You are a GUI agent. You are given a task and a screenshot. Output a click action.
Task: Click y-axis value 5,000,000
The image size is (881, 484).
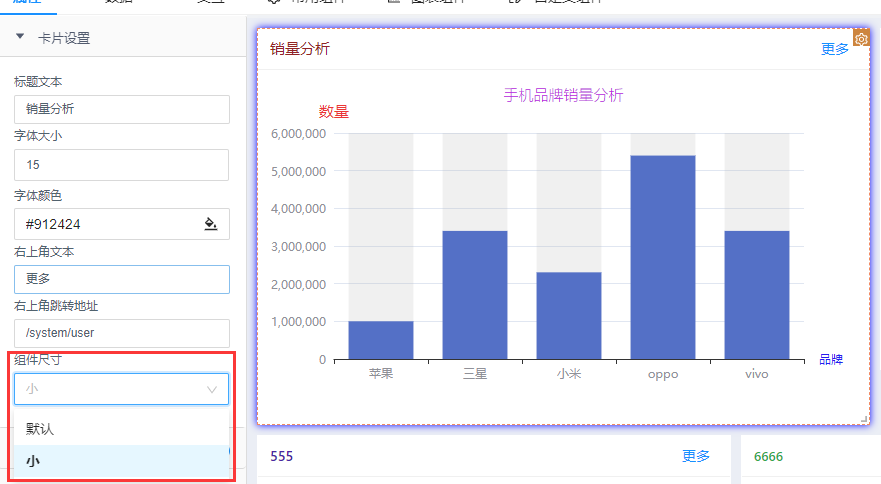click(298, 171)
